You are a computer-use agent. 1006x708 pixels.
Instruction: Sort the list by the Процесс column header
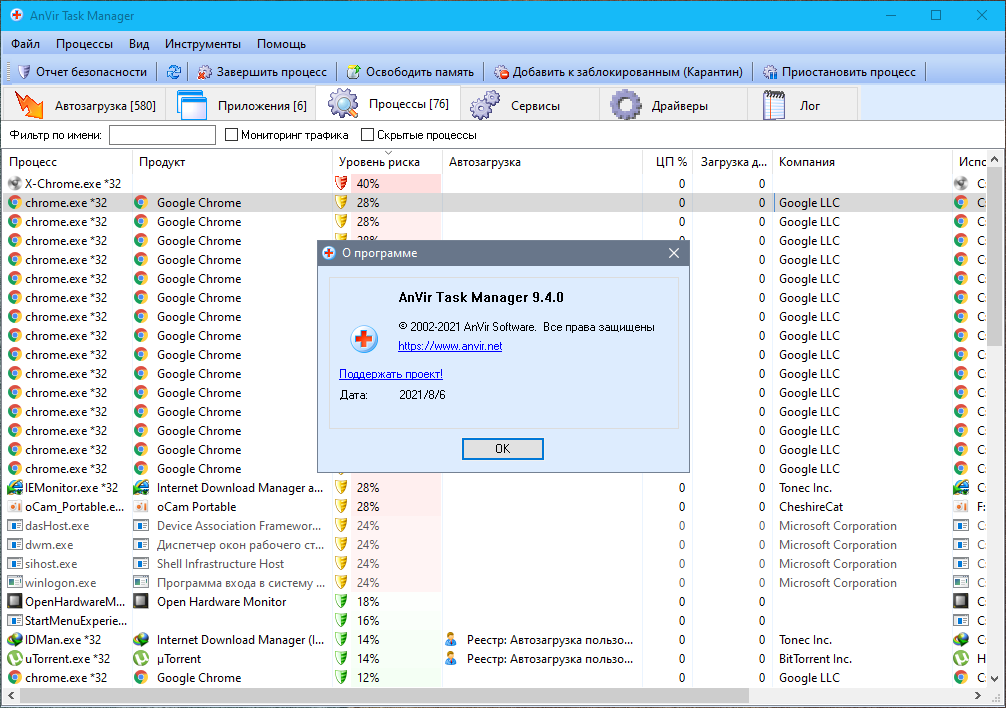tap(34, 162)
